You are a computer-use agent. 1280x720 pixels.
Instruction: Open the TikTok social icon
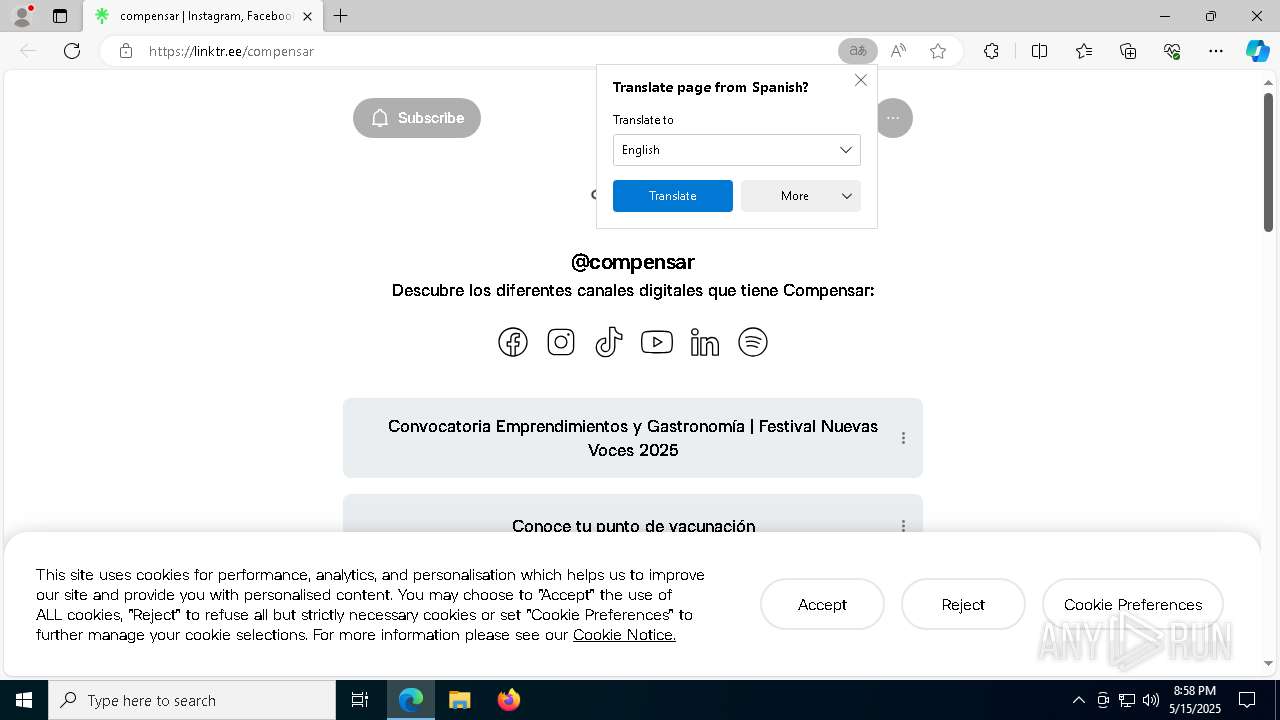point(609,342)
